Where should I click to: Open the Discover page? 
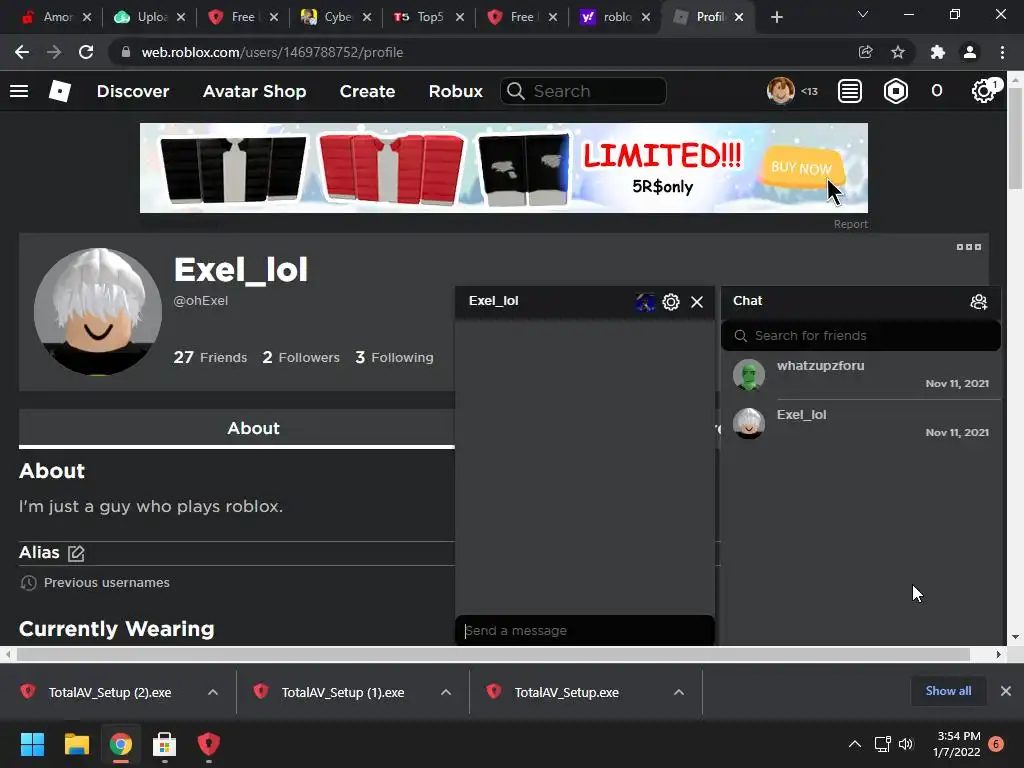[x=133, y=91]
